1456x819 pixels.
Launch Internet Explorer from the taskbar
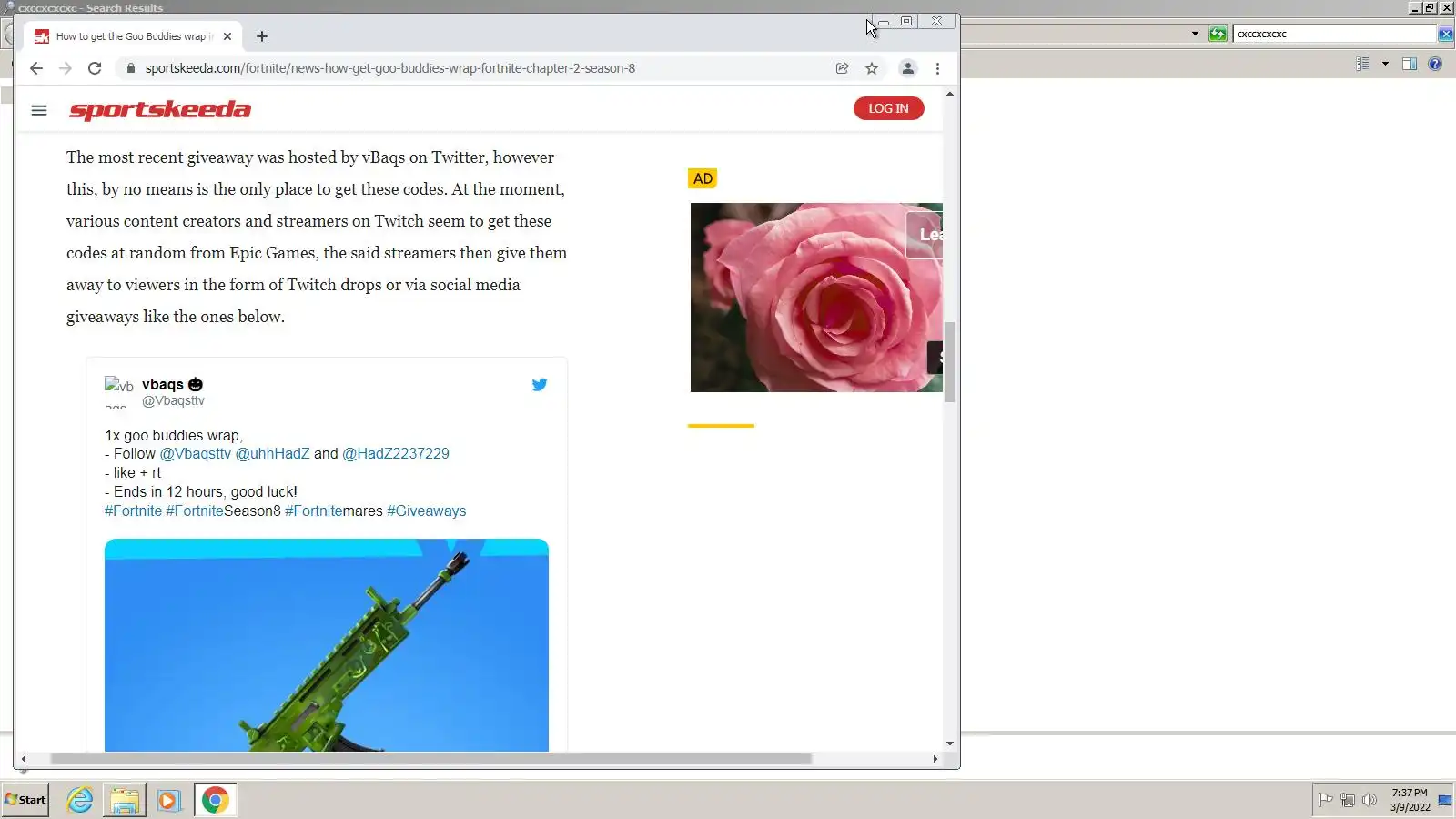[x=80, y=801]
